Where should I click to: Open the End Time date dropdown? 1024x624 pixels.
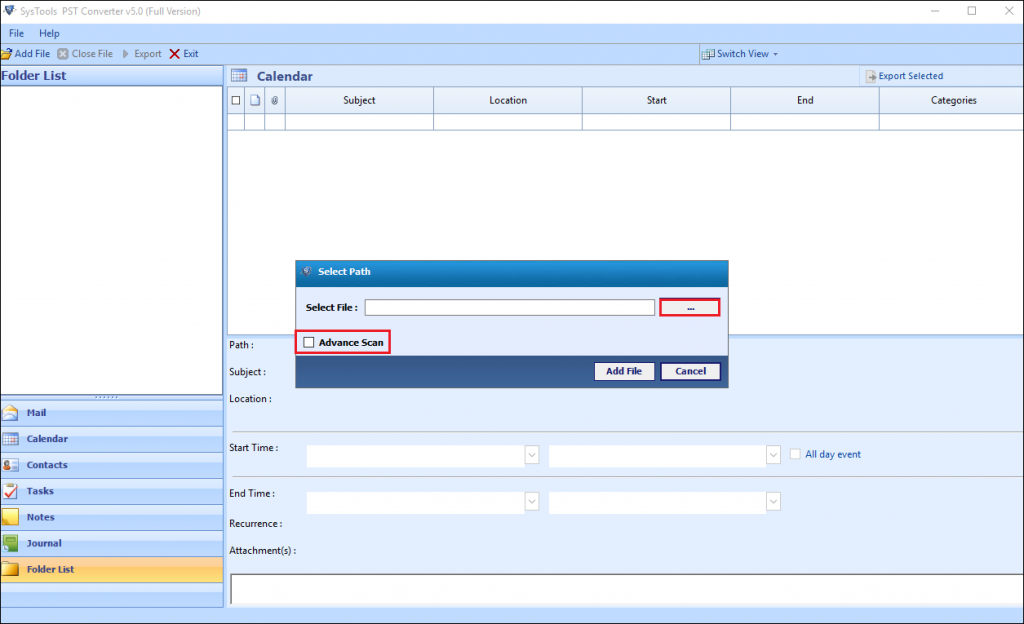(x=531, y=501)
